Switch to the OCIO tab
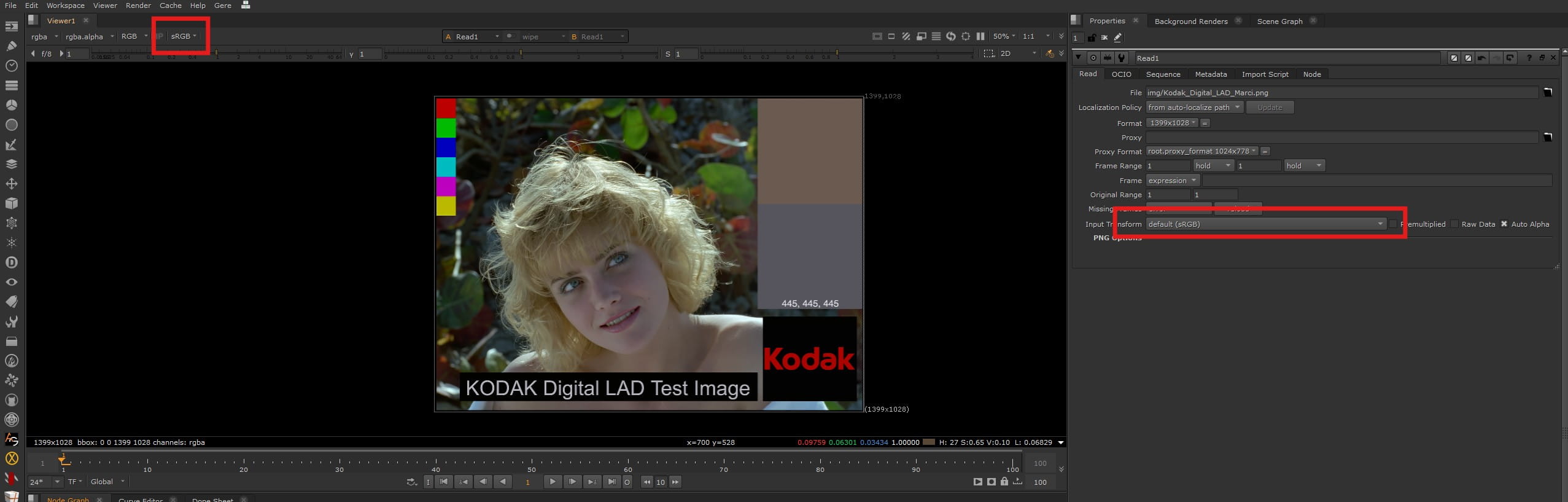 tap(1121, 74)
